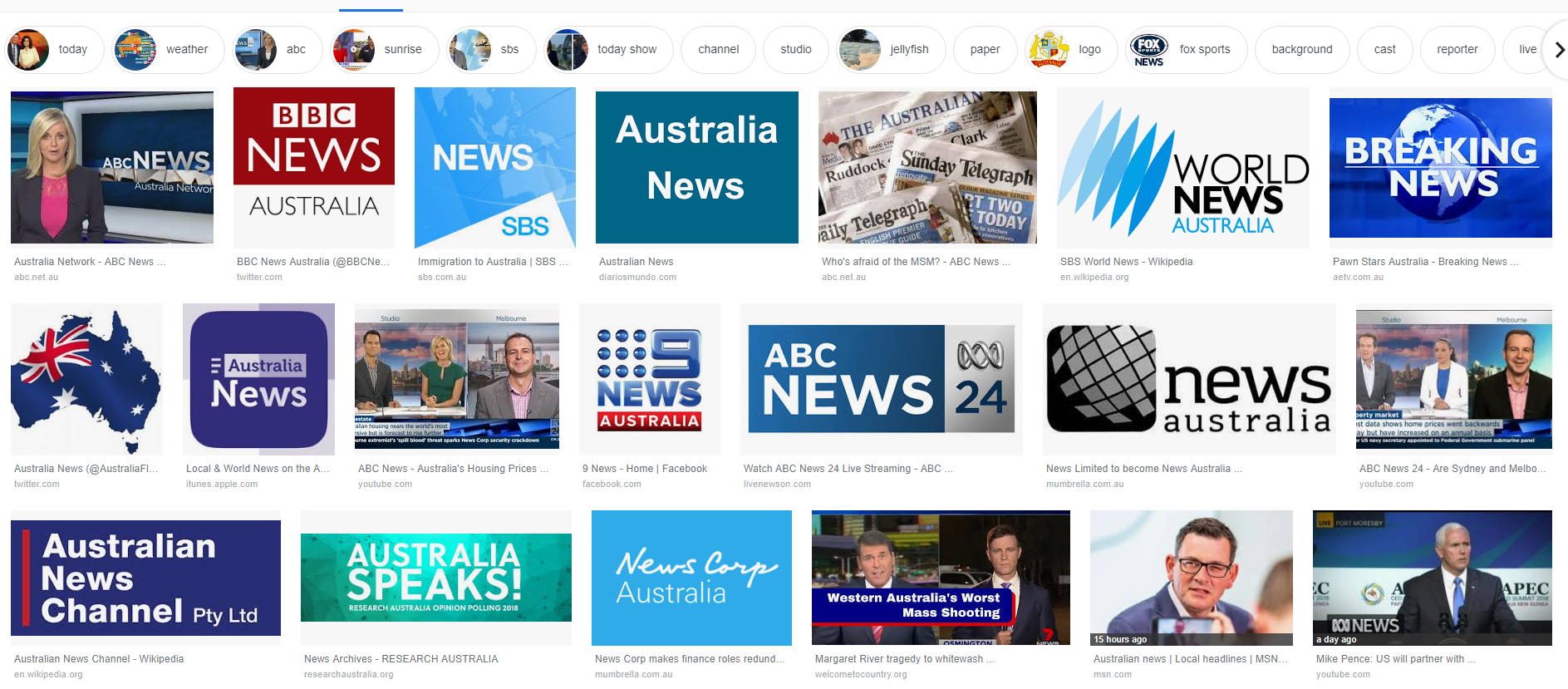Viewport: 1568px width, 689px height.
Task: View the Breaking News globe image
Action: tap(1441, 168)
